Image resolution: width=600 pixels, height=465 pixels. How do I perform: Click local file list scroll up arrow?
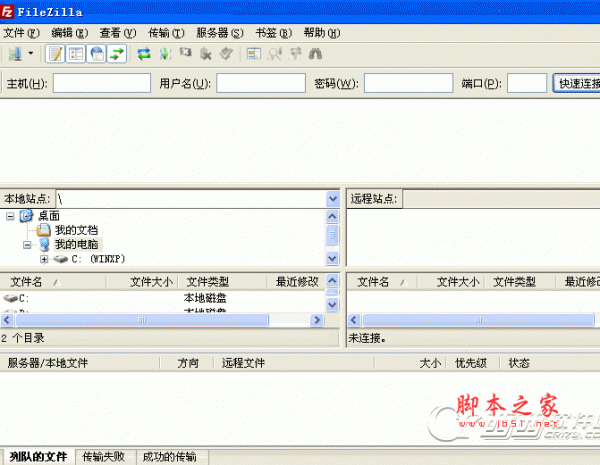[332, 281]
